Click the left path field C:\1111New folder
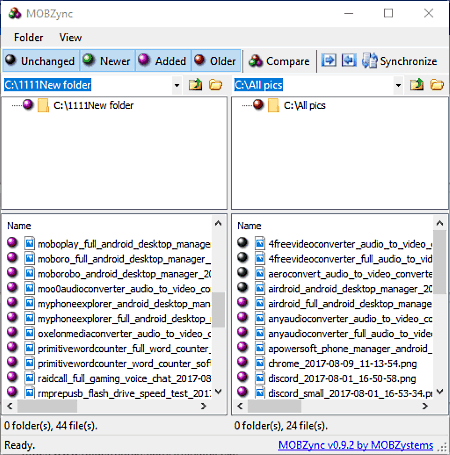Viewport: 450px width, 455px height. coord(88,85)
